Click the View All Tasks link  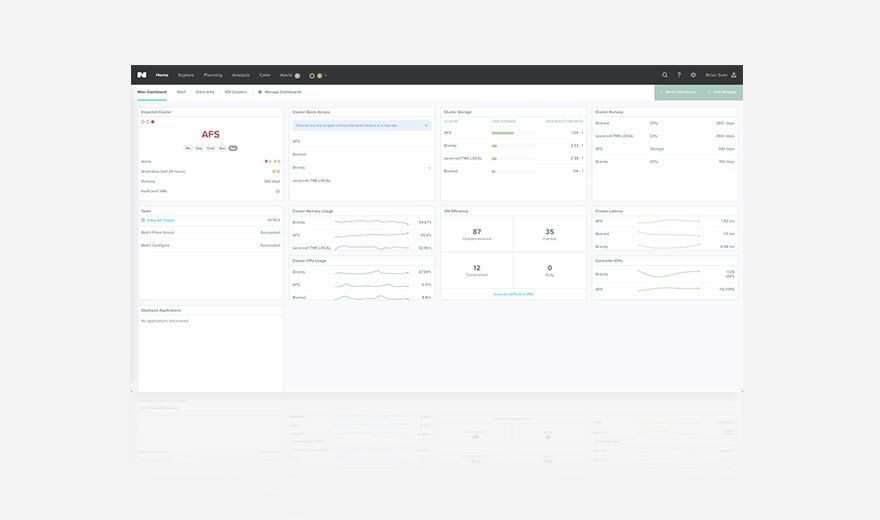(x=161, y=220)
